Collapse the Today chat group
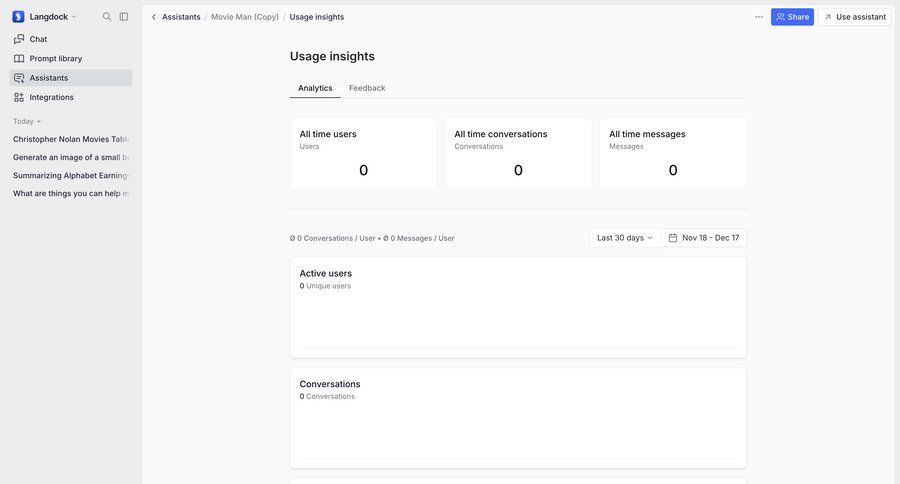Viewport: 900px width, 484px height. (27, 121)
